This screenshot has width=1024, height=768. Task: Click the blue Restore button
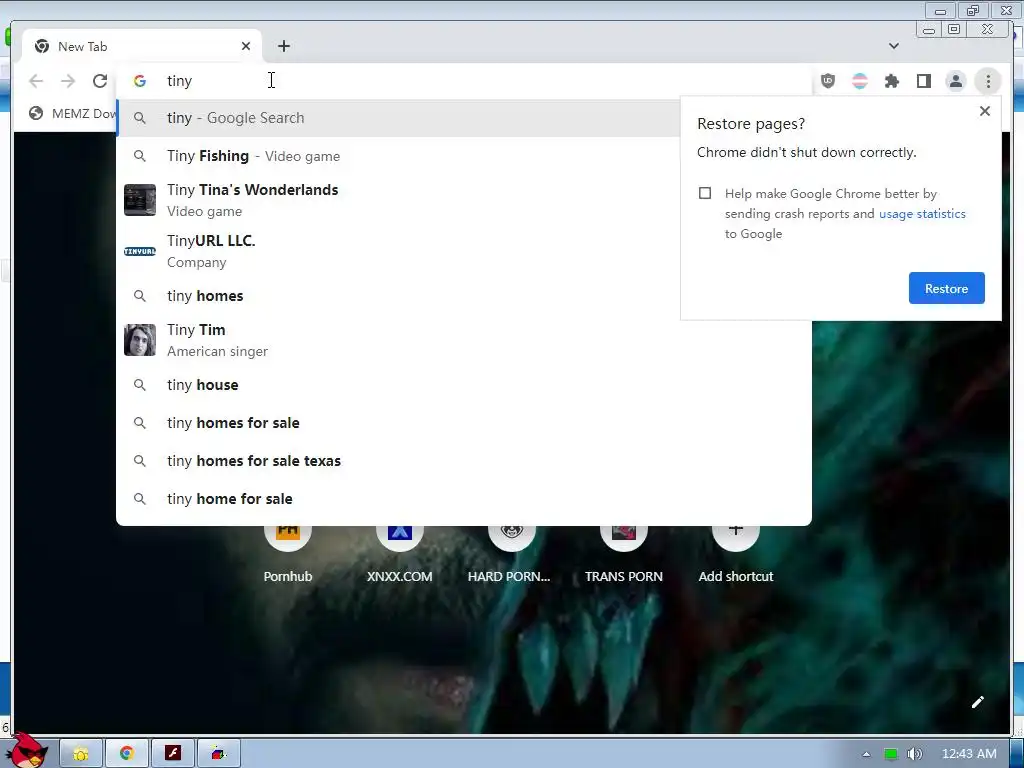[x=946, y=288]
